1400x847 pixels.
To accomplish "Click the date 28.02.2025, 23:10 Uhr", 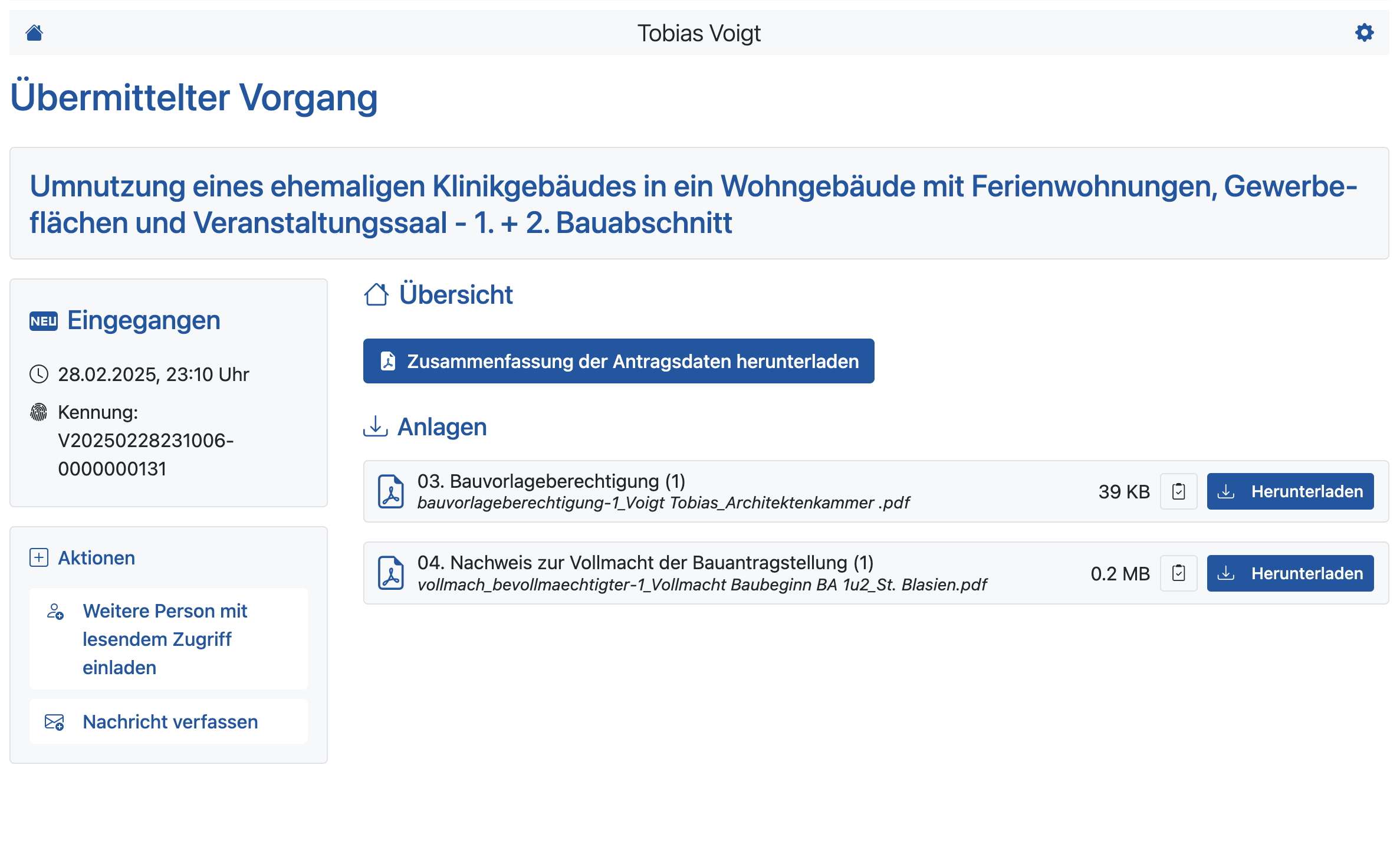I will coord(153,374).
